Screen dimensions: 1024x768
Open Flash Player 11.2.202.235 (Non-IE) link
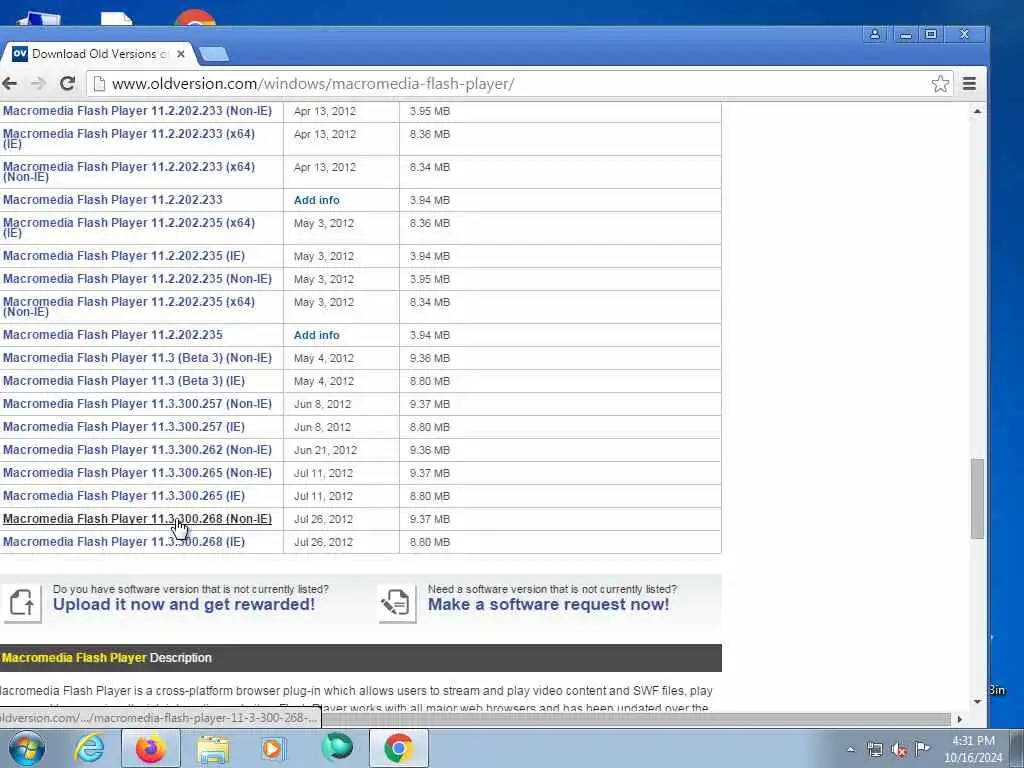(x=137, y=279)
